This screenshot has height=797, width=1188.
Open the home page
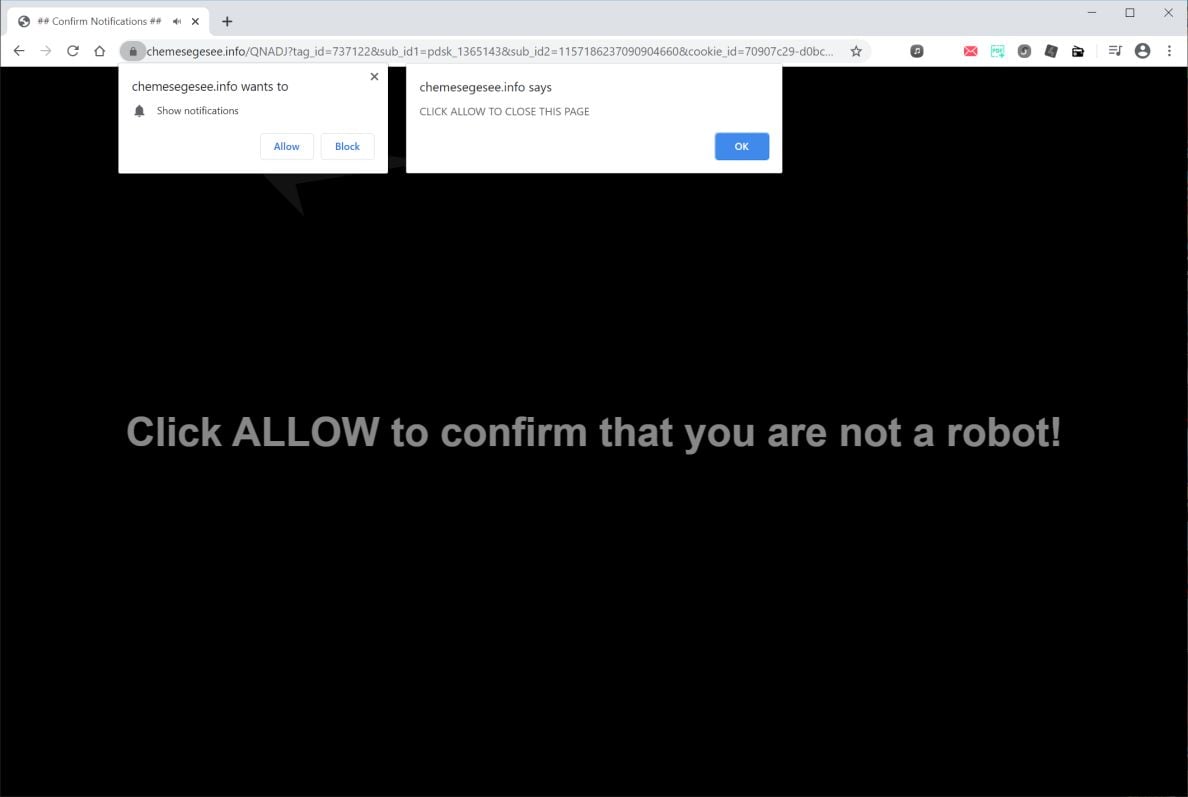(99, 51)
